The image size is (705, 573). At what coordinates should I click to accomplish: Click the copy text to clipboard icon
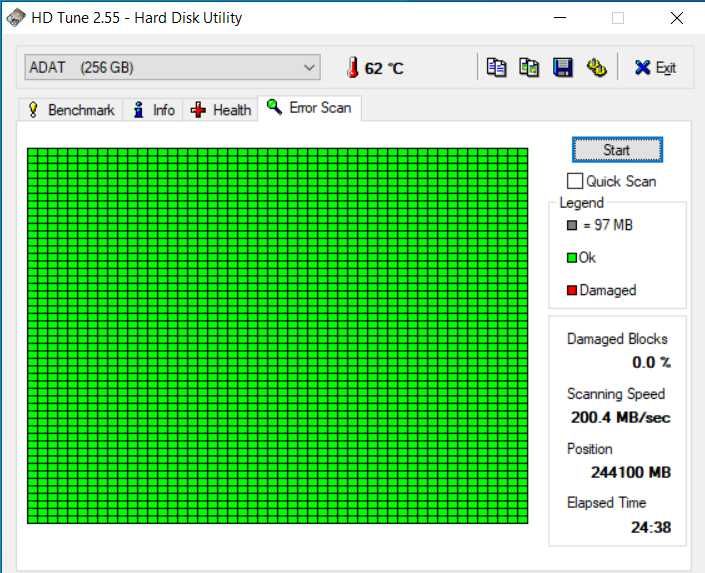click(496, 68)
